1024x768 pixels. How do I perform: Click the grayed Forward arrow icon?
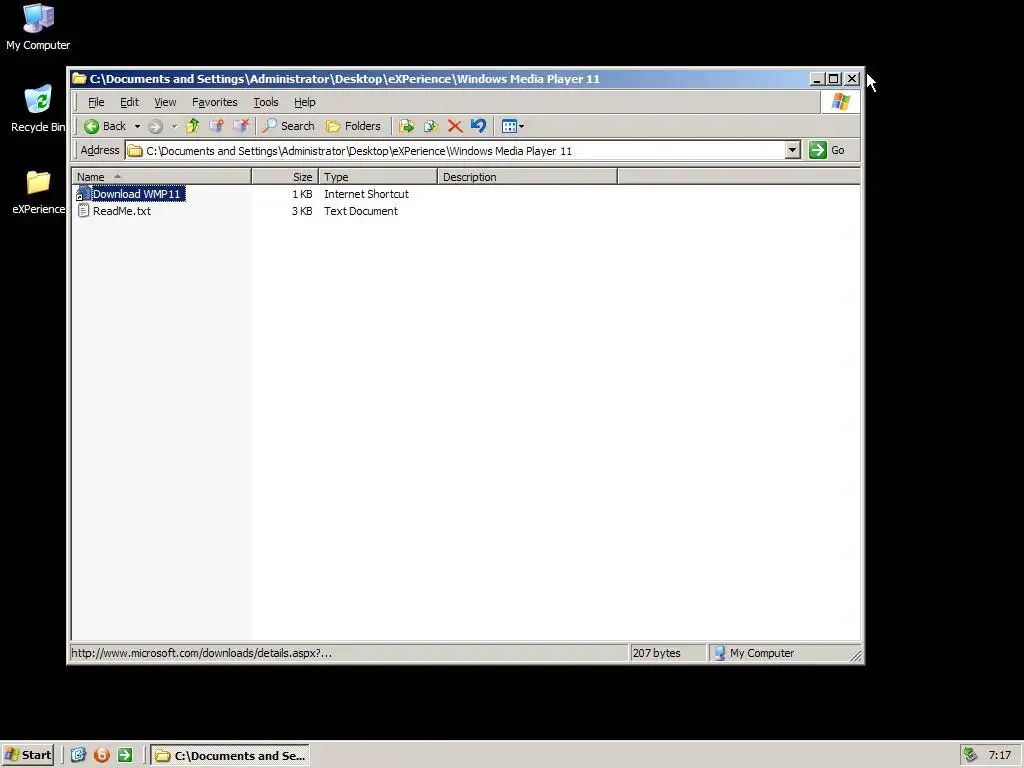pyautogui.click(x=155, y=127)
